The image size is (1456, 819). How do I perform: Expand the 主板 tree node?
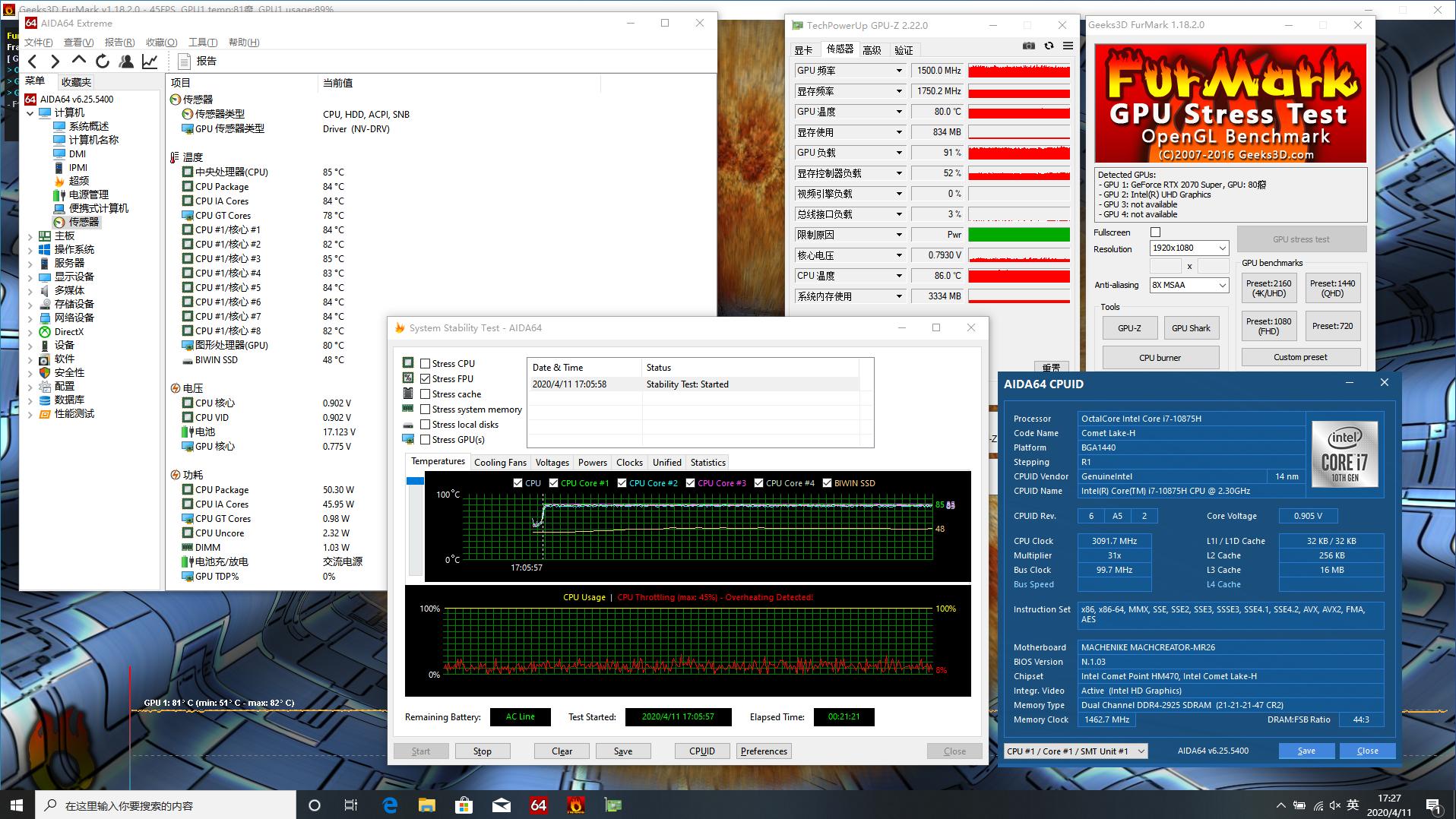(30, 236)
